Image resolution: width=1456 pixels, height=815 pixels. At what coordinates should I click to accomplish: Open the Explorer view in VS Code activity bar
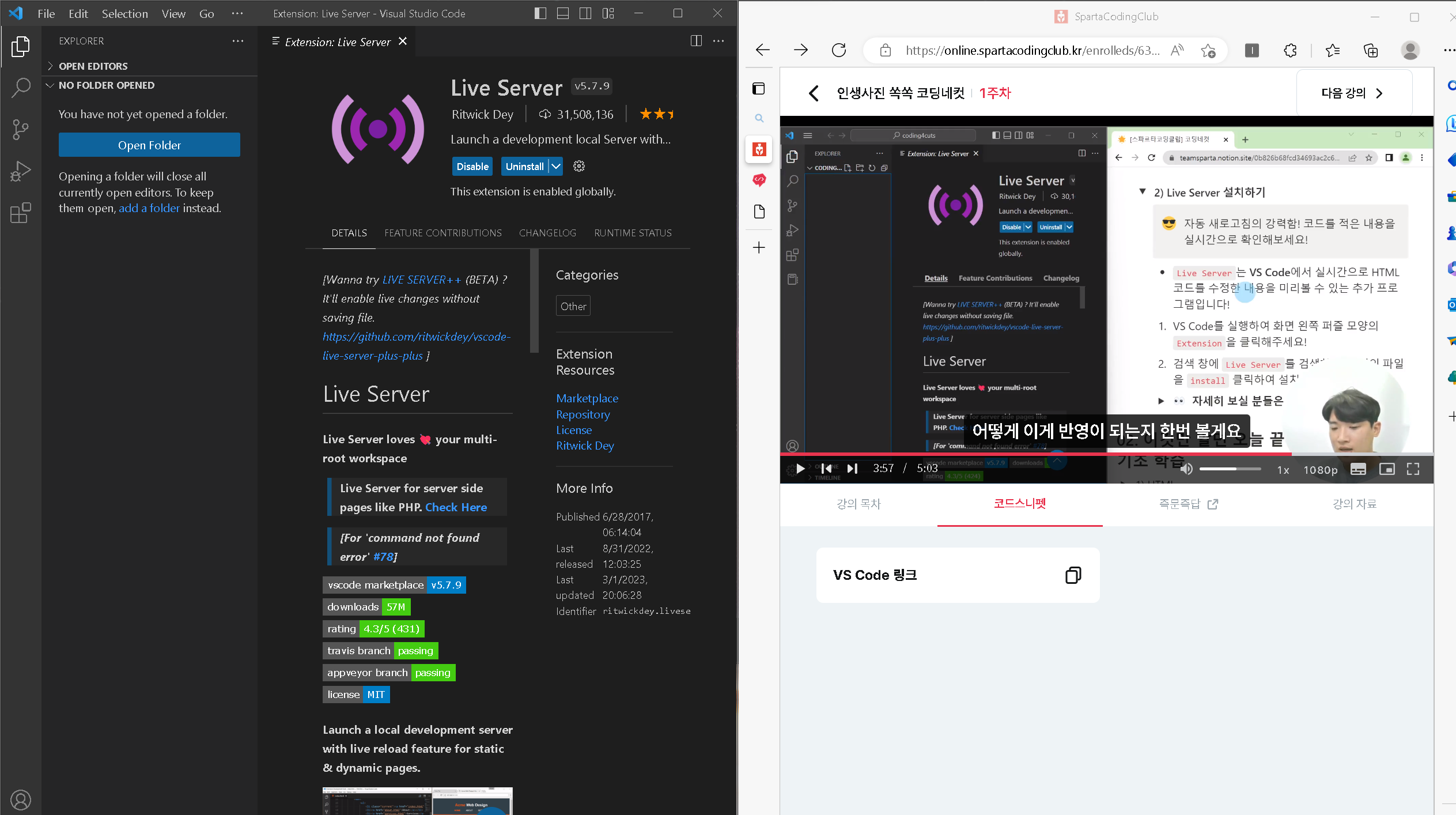21,47
